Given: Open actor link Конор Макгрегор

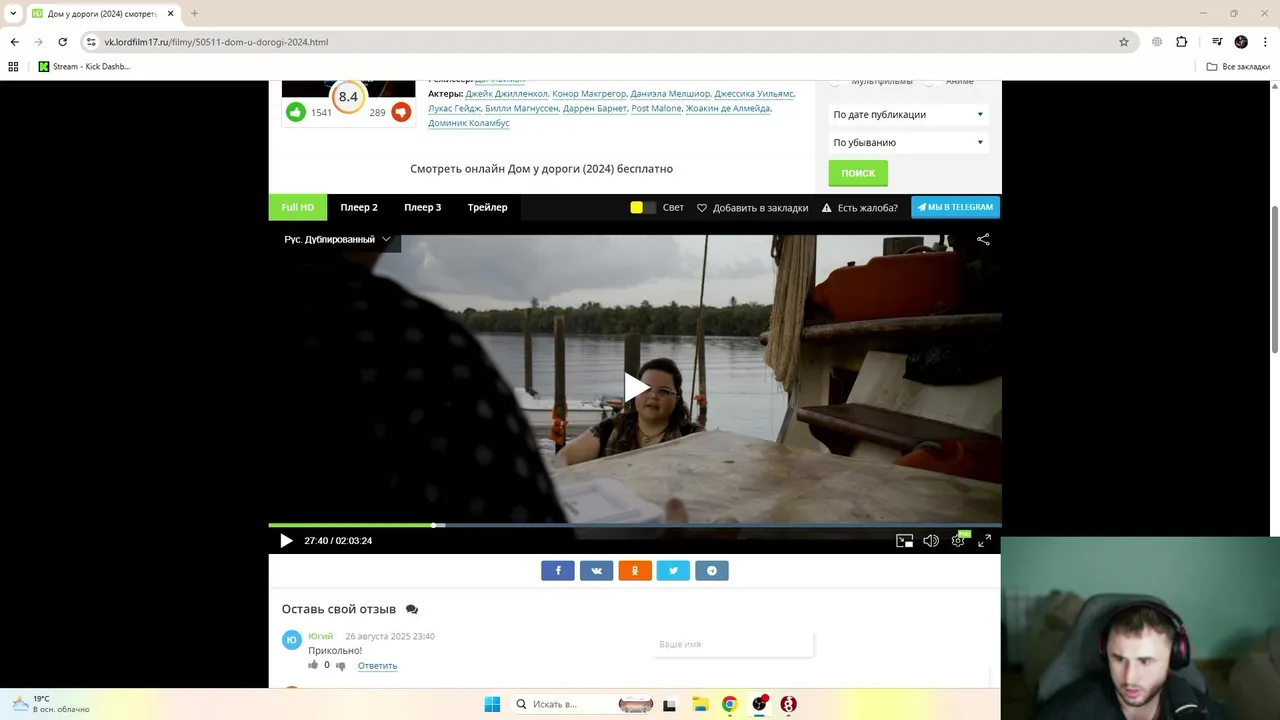Looking at the screenshot, I should [589, 94].
